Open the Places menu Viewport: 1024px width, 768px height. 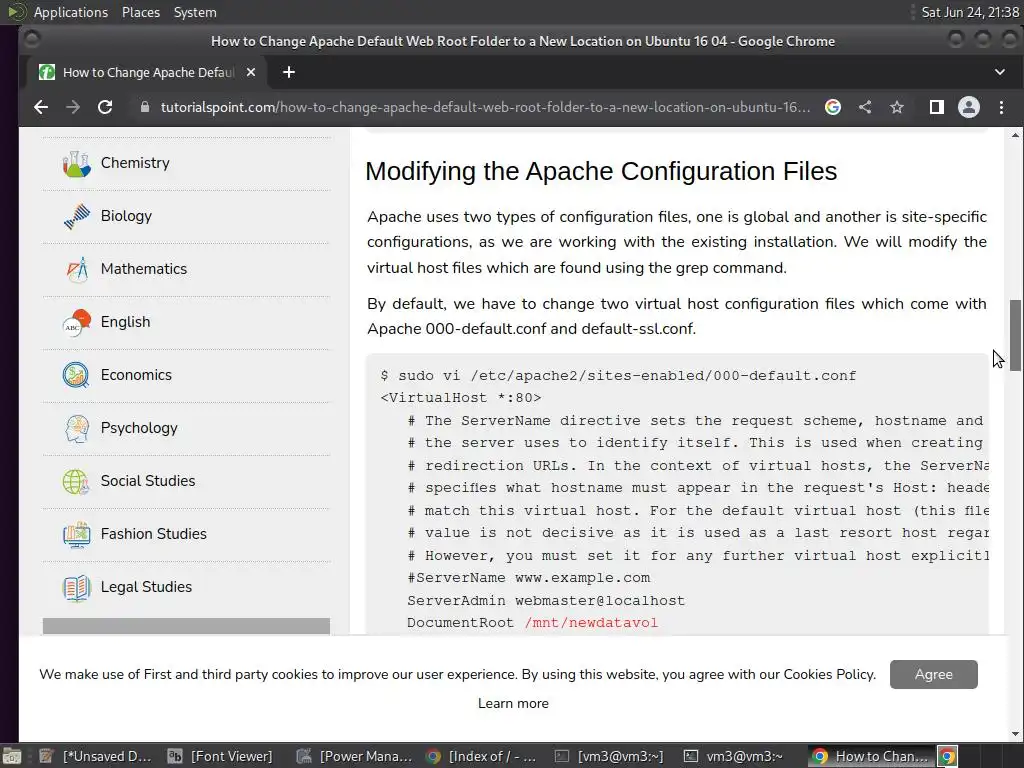[x=141, y=12]
